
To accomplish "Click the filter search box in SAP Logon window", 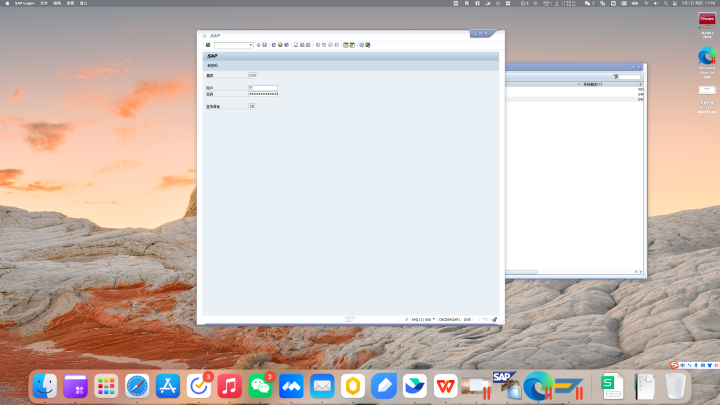I will [x=630, y=77].
